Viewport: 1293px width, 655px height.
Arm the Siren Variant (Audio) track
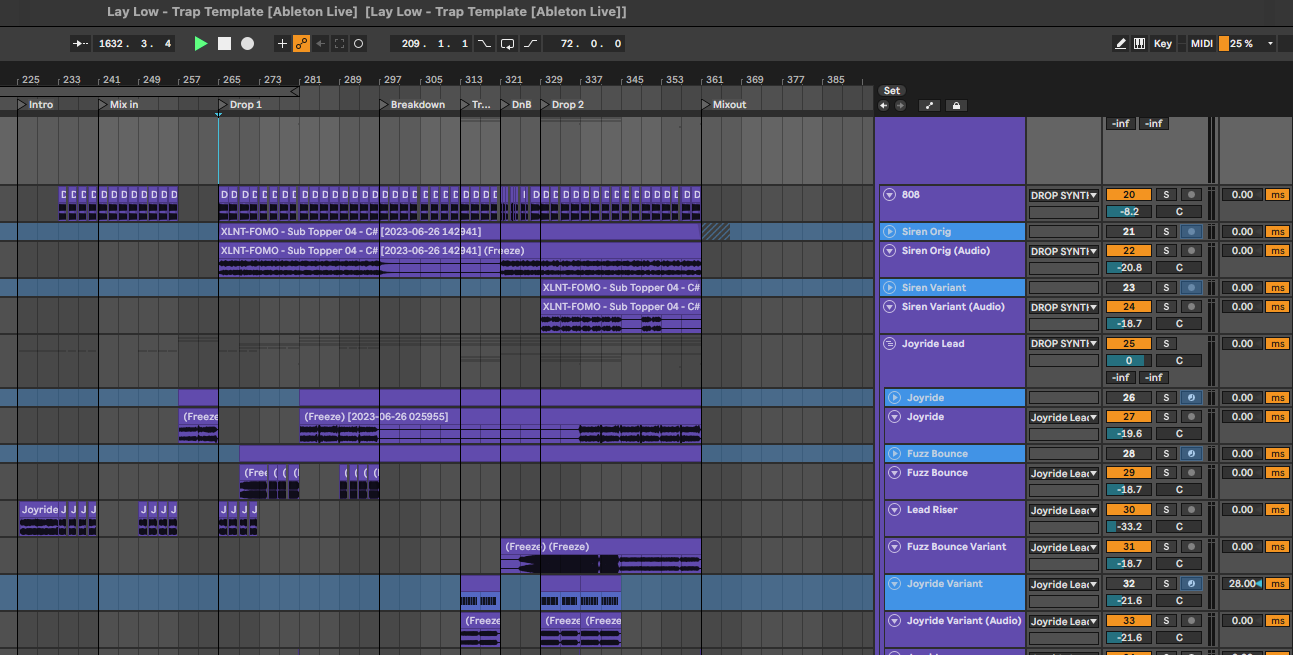pyautogui.click(x=1190, y=307)
